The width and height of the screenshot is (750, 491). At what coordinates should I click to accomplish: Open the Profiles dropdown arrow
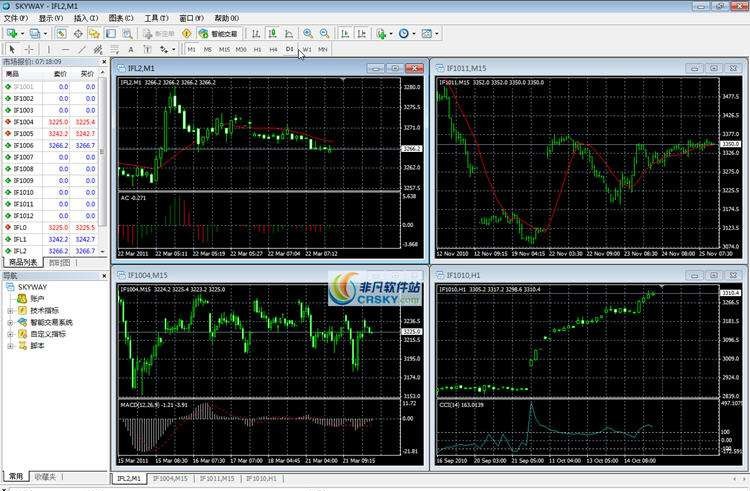(45, 33)
